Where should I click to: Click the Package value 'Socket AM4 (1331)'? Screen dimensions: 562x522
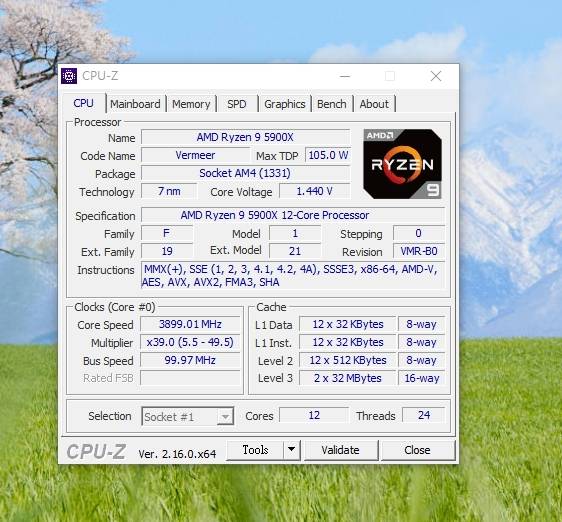(245, 173)
